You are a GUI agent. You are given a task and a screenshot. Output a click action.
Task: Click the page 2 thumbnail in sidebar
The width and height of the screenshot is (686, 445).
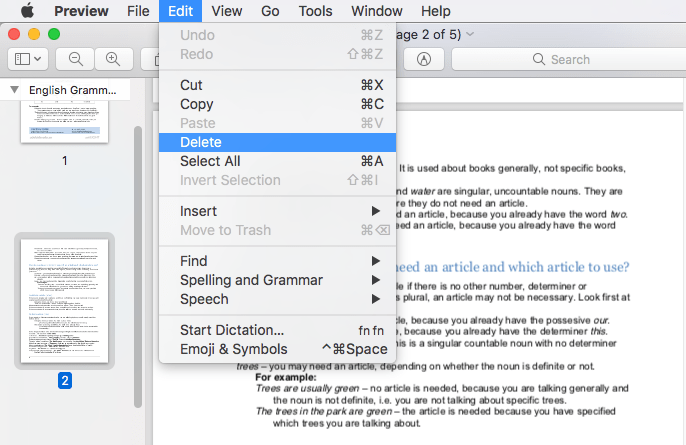click(x=65, y=302)
